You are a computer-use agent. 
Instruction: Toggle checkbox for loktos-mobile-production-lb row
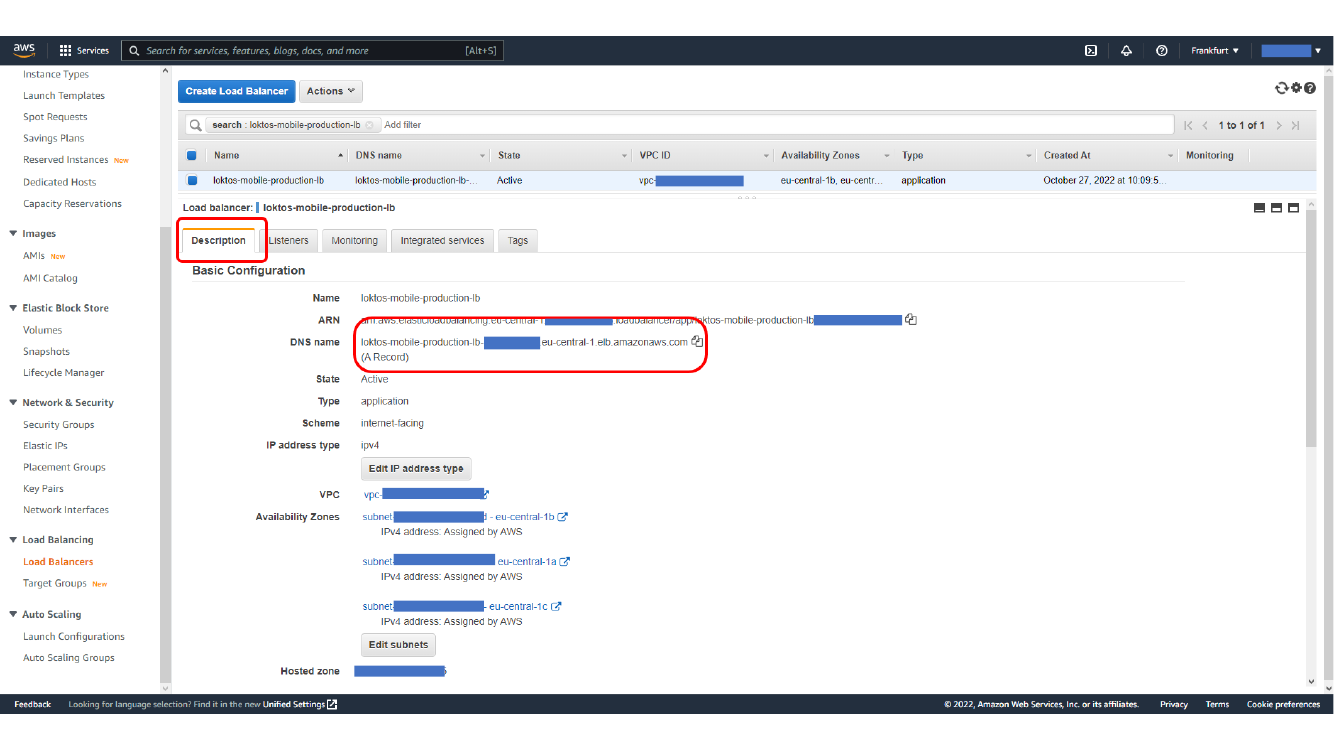pyautogui.click(x=192, y=181)
